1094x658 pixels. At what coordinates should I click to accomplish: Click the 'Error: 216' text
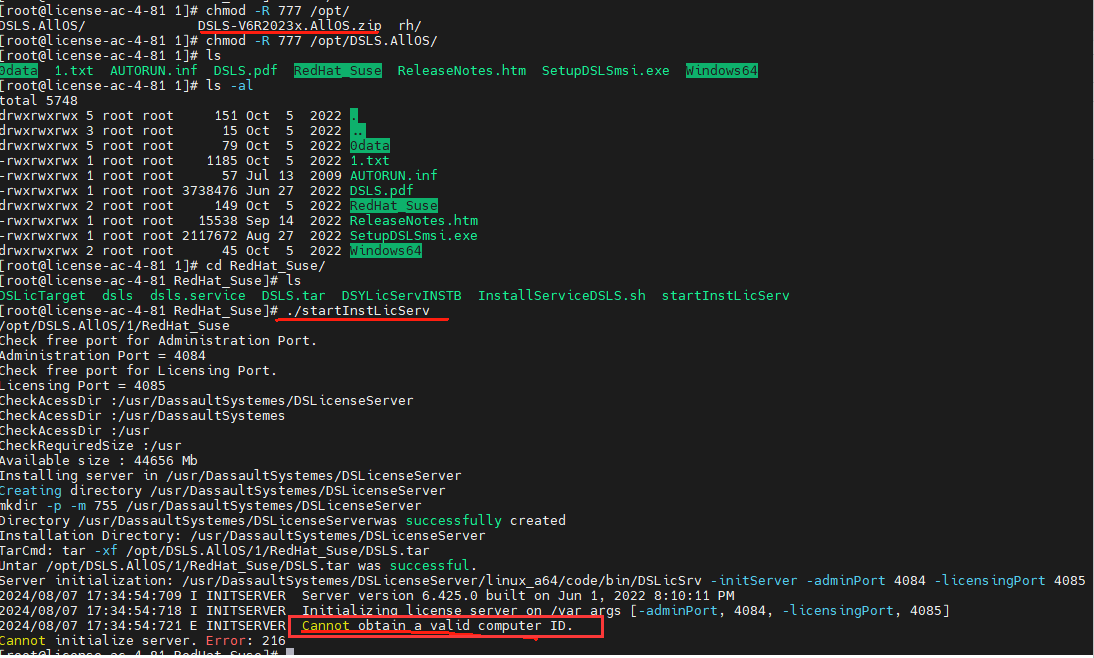click(246, 641)
